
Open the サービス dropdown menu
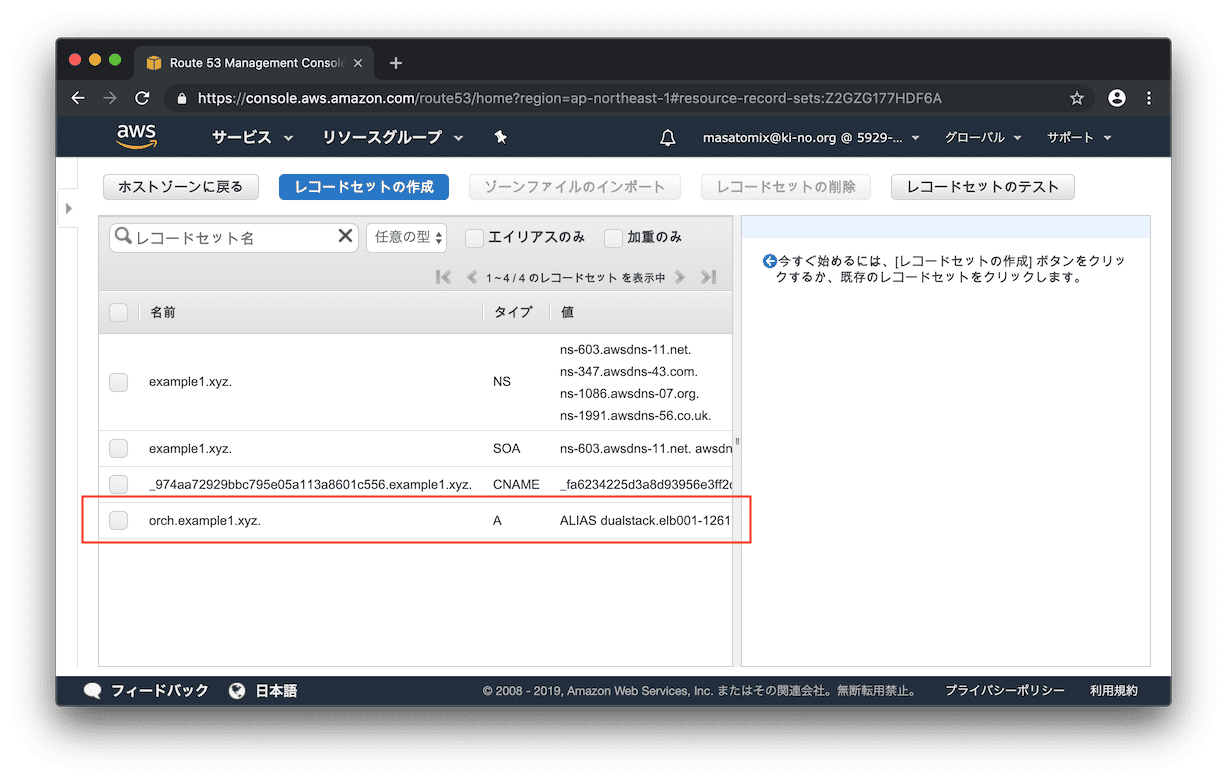click(x=252, y=138)
